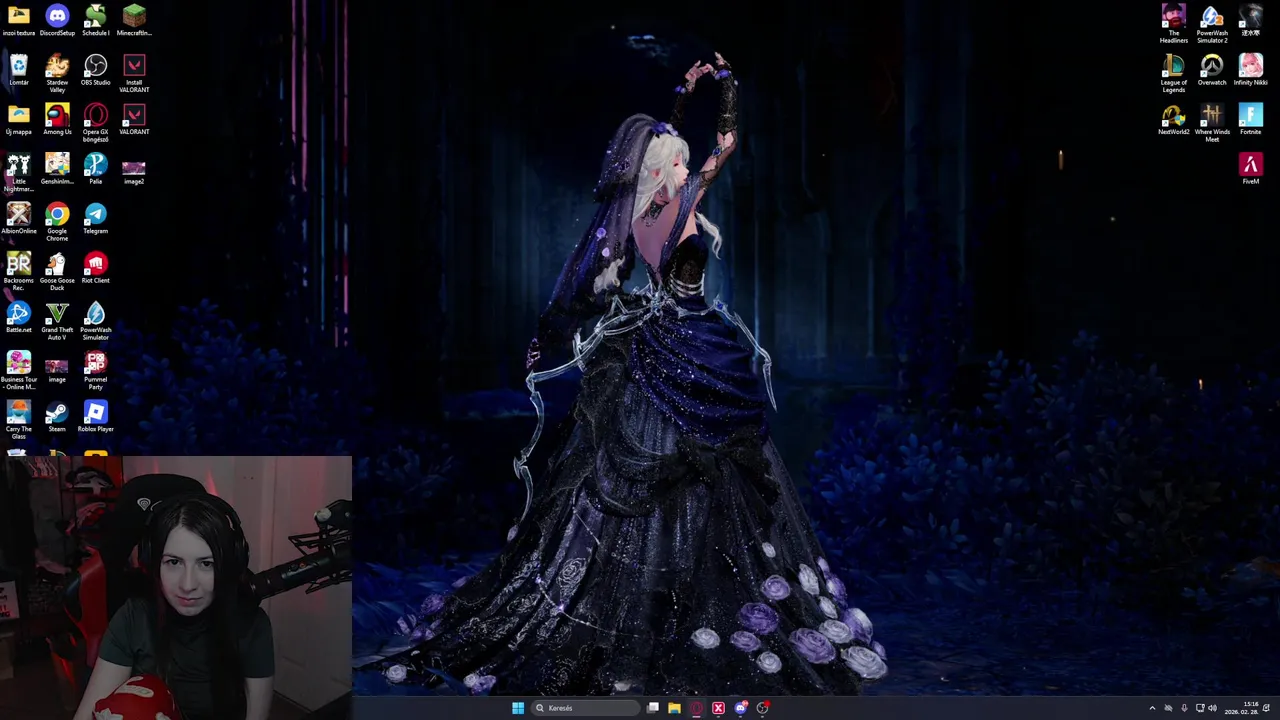Launch Infinity Nikki shortcut
This screenshot has height=720, width=1280.
pyautogui.click(x=1250, y=70)
